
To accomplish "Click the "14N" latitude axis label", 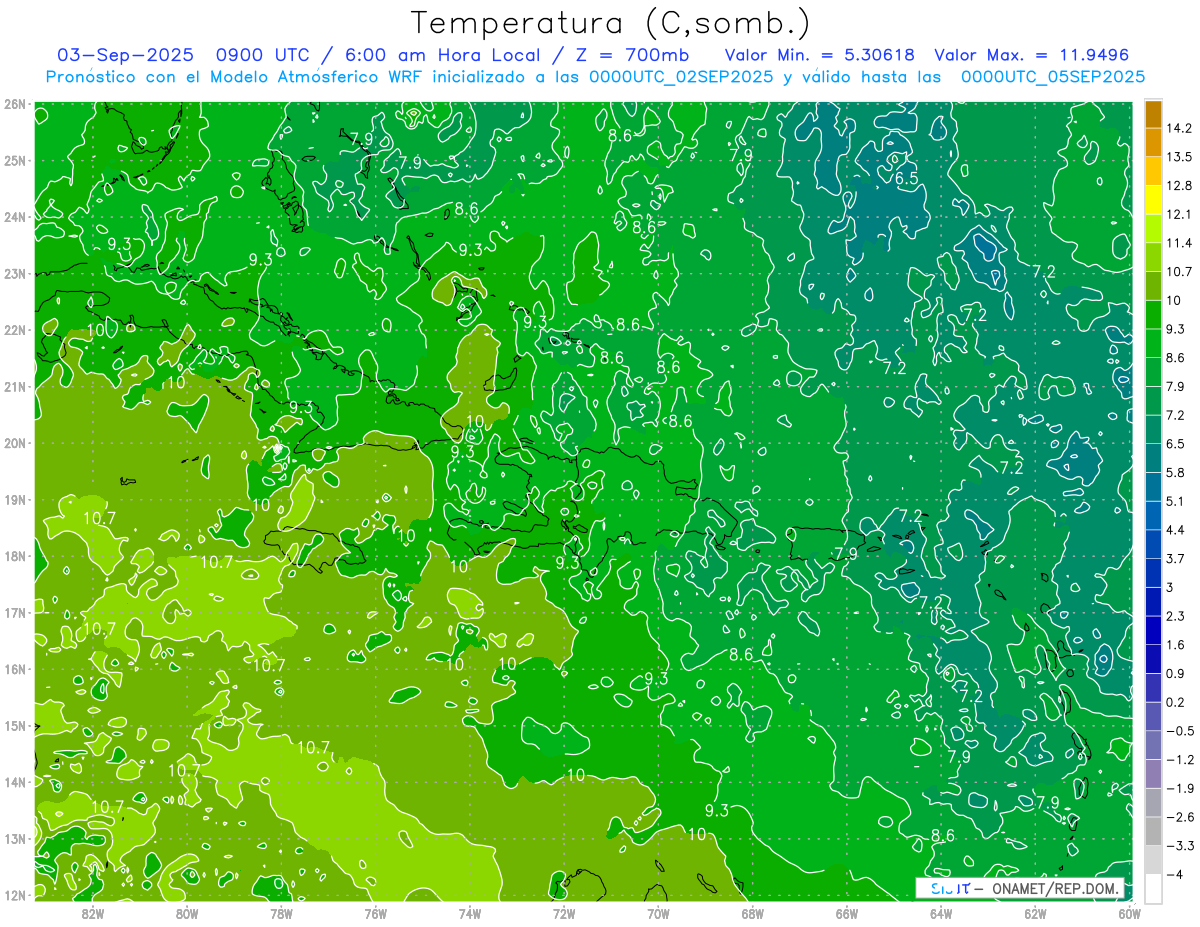I will [x=14, y=782].
